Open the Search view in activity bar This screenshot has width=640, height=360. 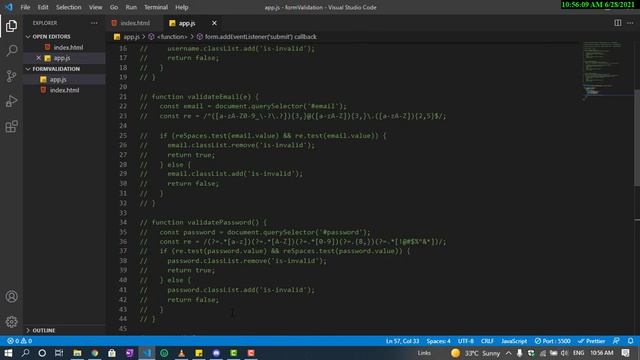[11, 51]
